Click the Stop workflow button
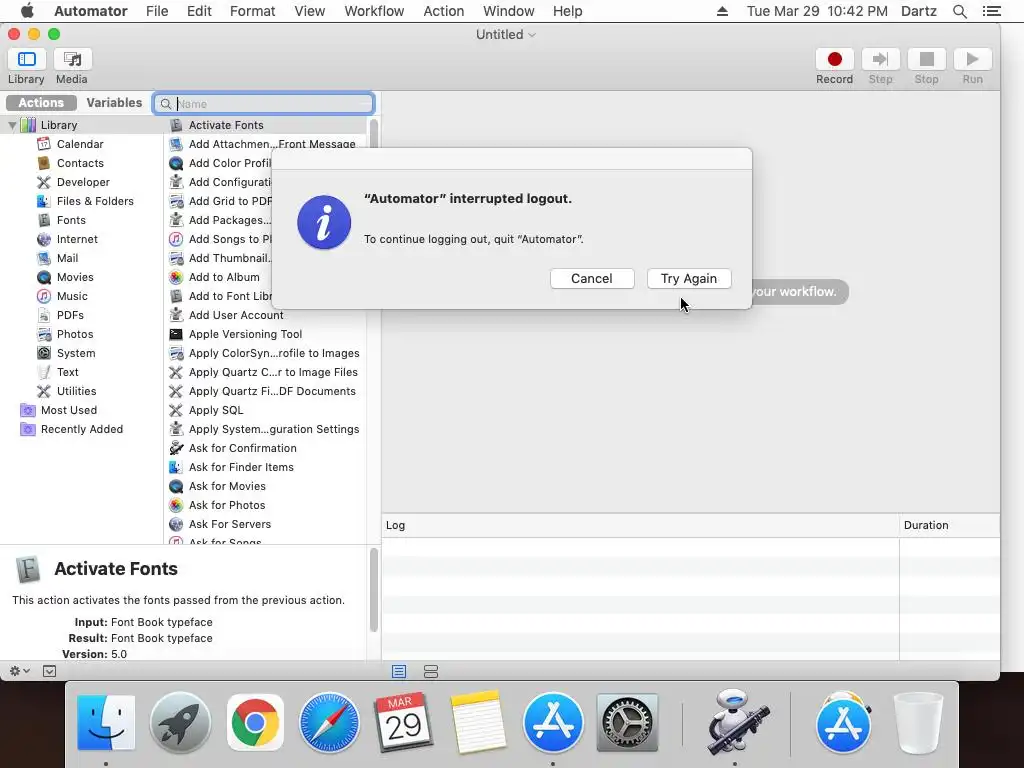The width and height of the screenshot is (1024, 768). tap(926, 59)
